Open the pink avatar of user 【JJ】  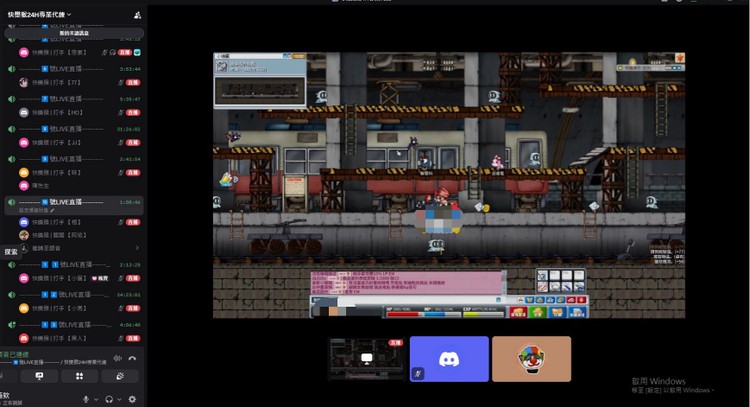23,143
